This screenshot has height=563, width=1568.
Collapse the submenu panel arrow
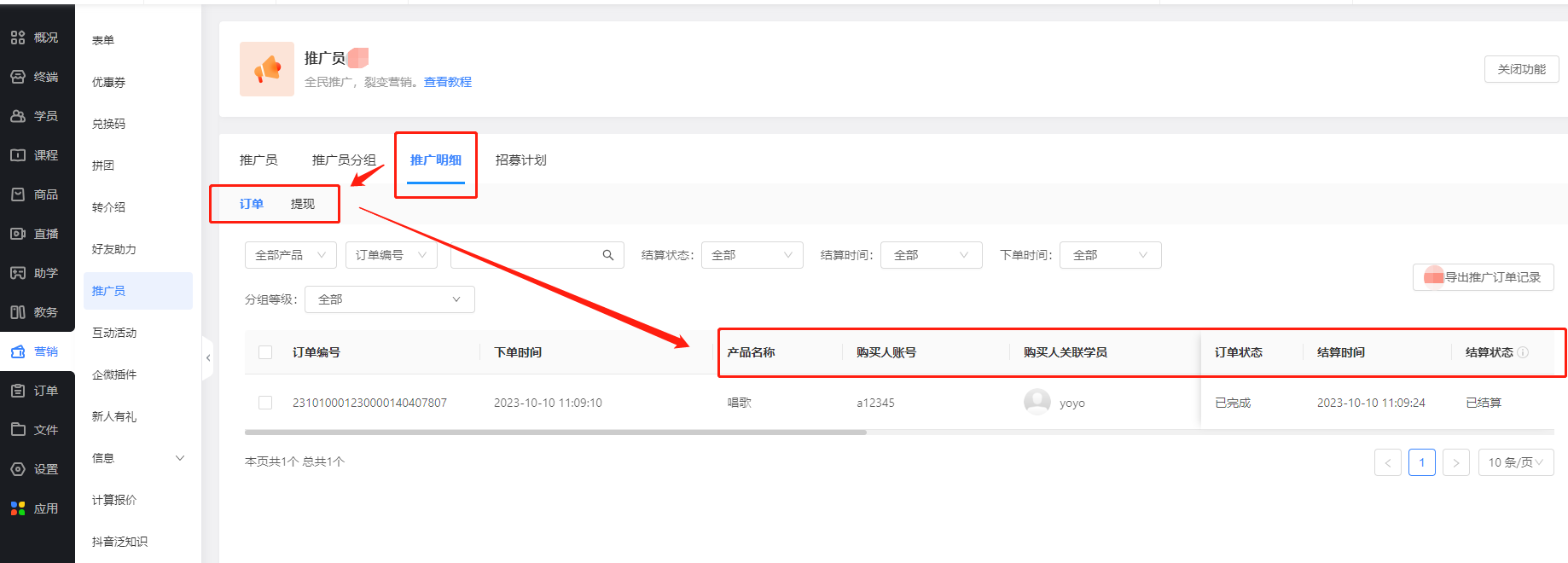[x=208, y=357]
